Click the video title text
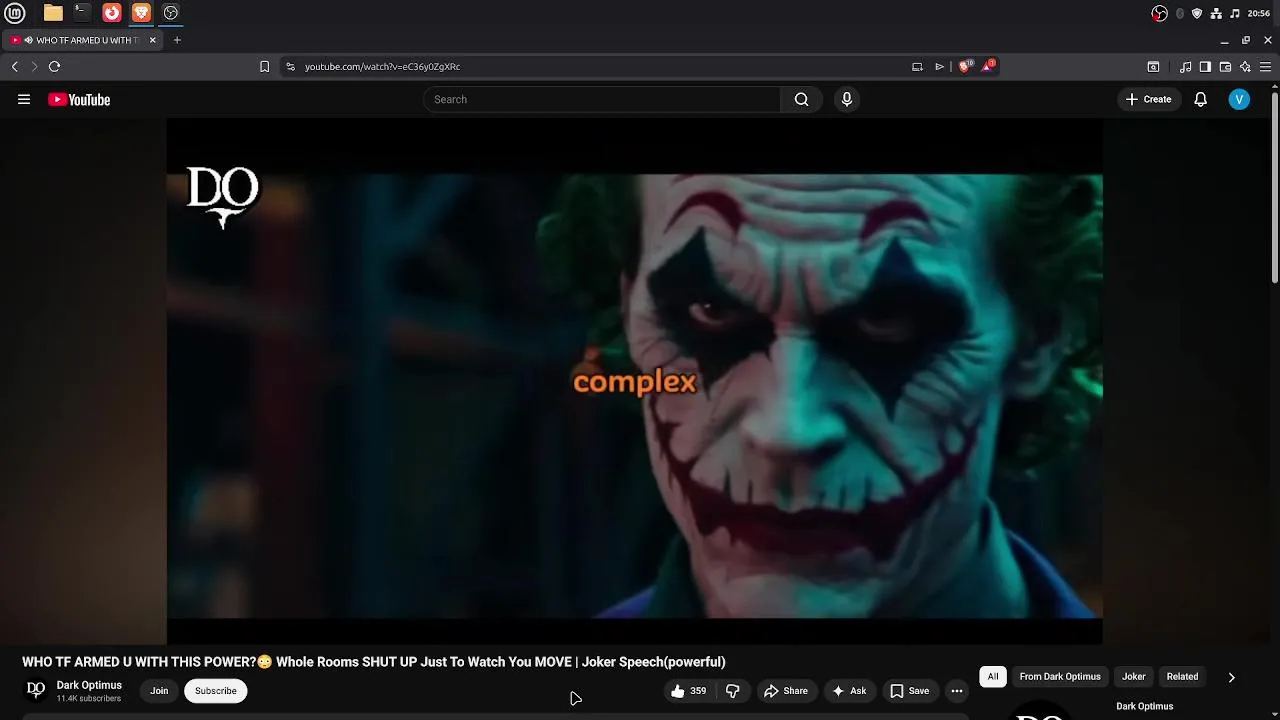1280x720 pixels. click(374, 662)
